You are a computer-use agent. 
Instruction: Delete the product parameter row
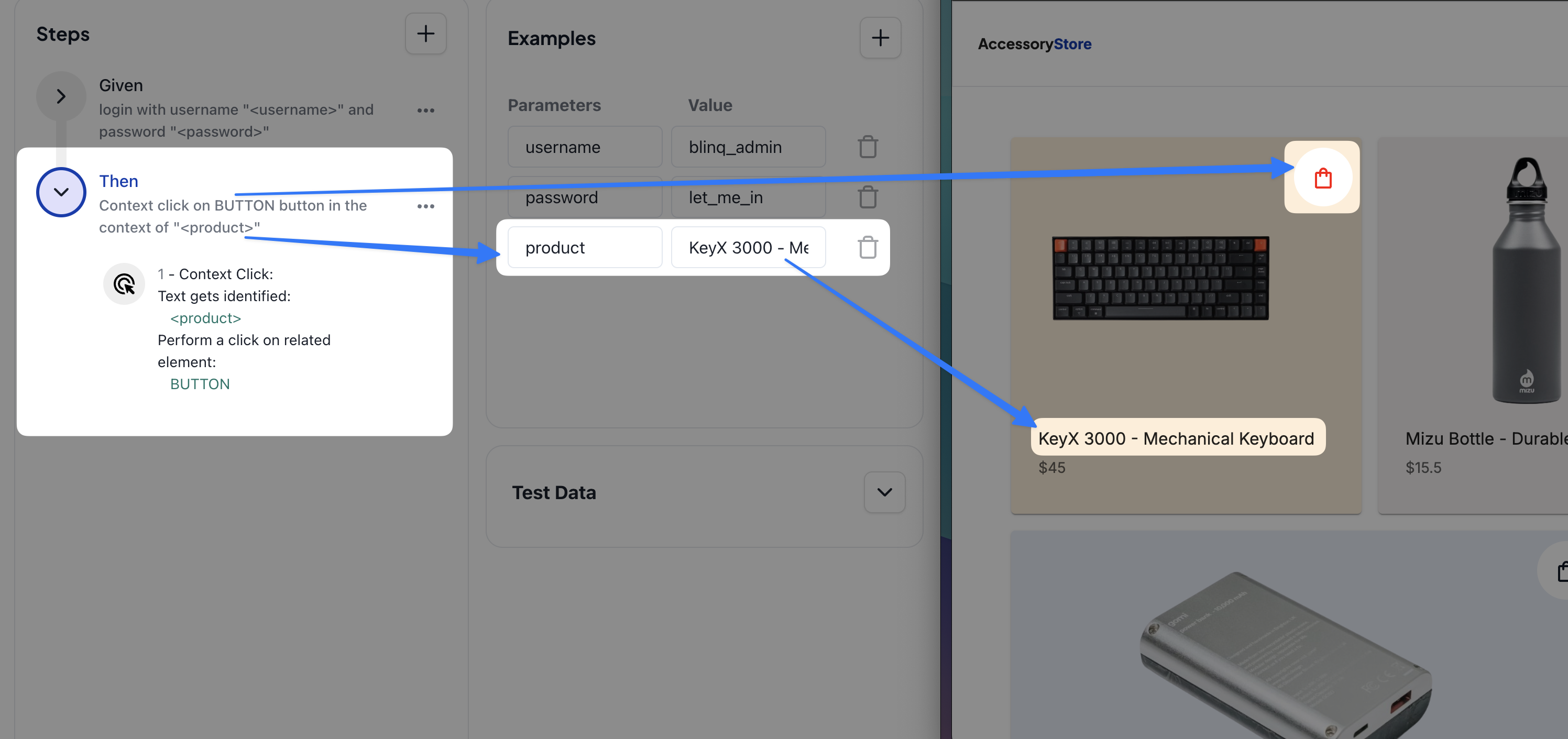tap(868, 247)
